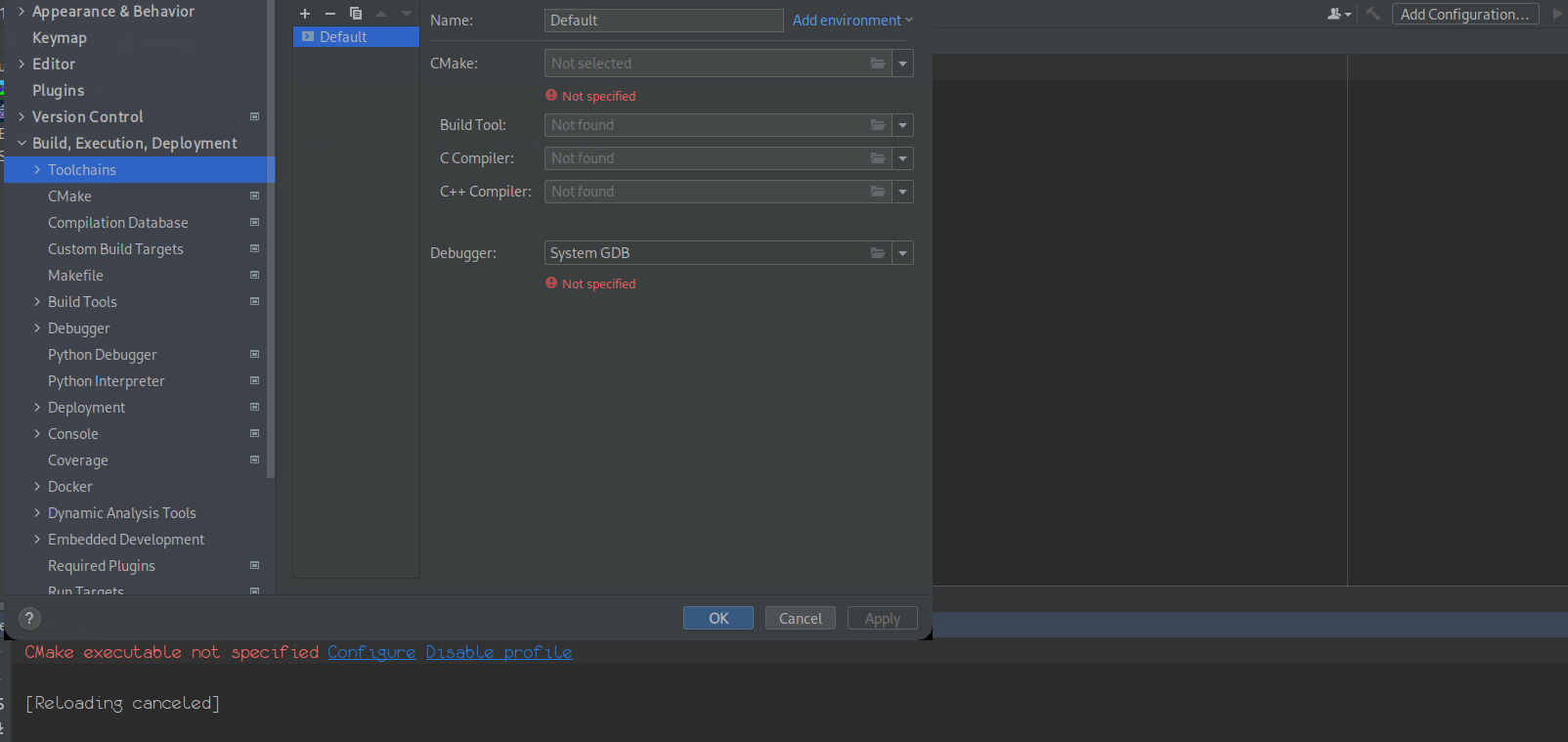Click the build hammer icon

click(x=1373, y=14)
